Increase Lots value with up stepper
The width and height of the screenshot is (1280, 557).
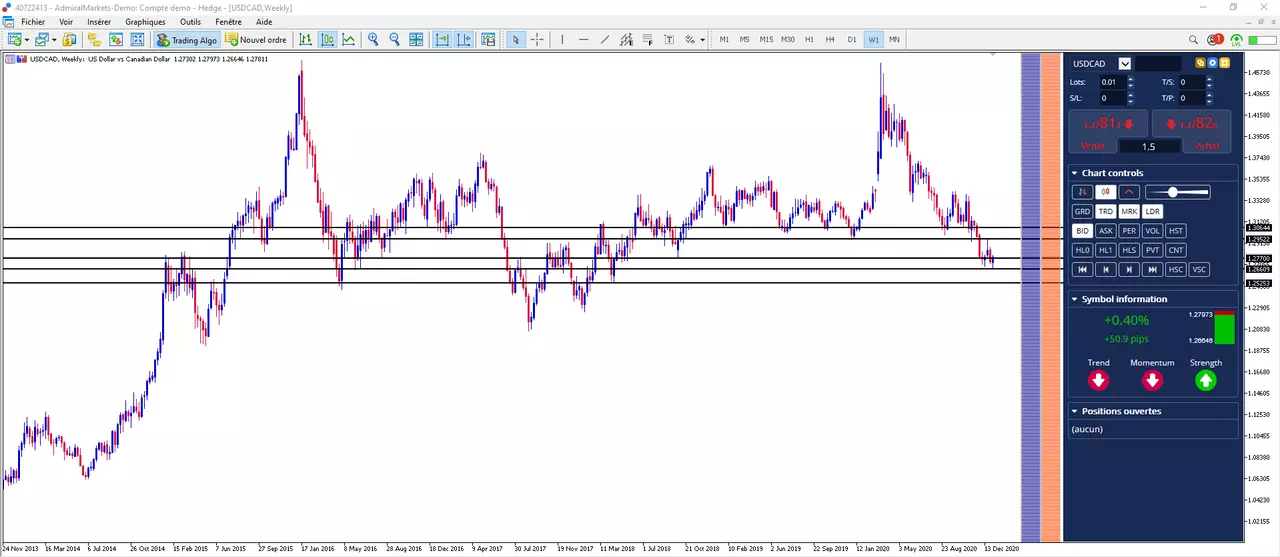[1129, 79]
